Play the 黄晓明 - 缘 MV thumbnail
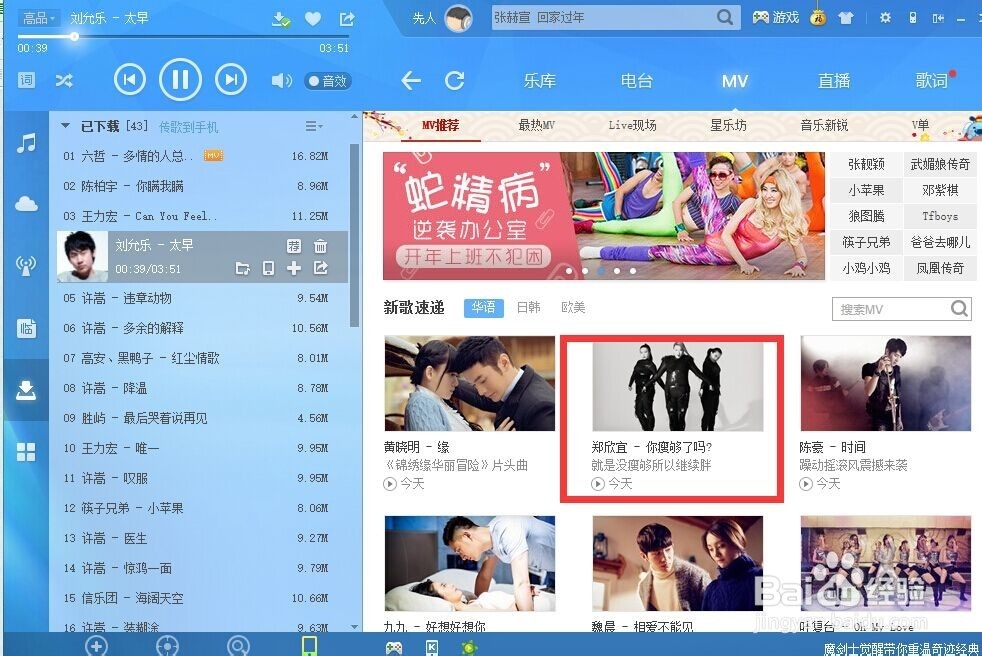 point(470,383)
